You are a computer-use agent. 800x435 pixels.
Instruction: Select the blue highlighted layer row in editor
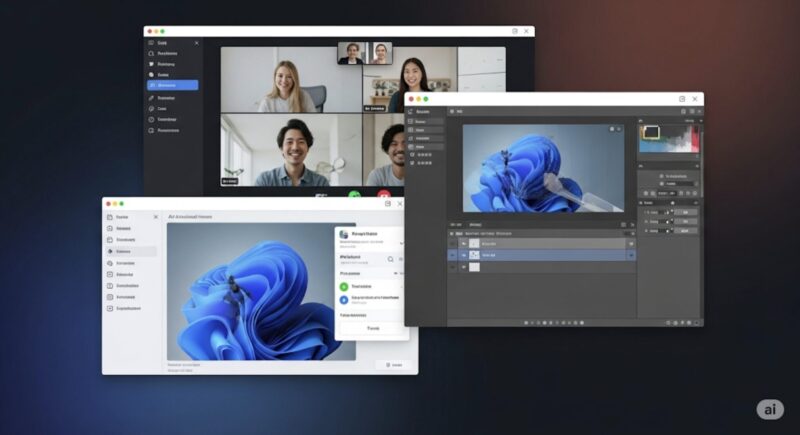click(542, 255)
